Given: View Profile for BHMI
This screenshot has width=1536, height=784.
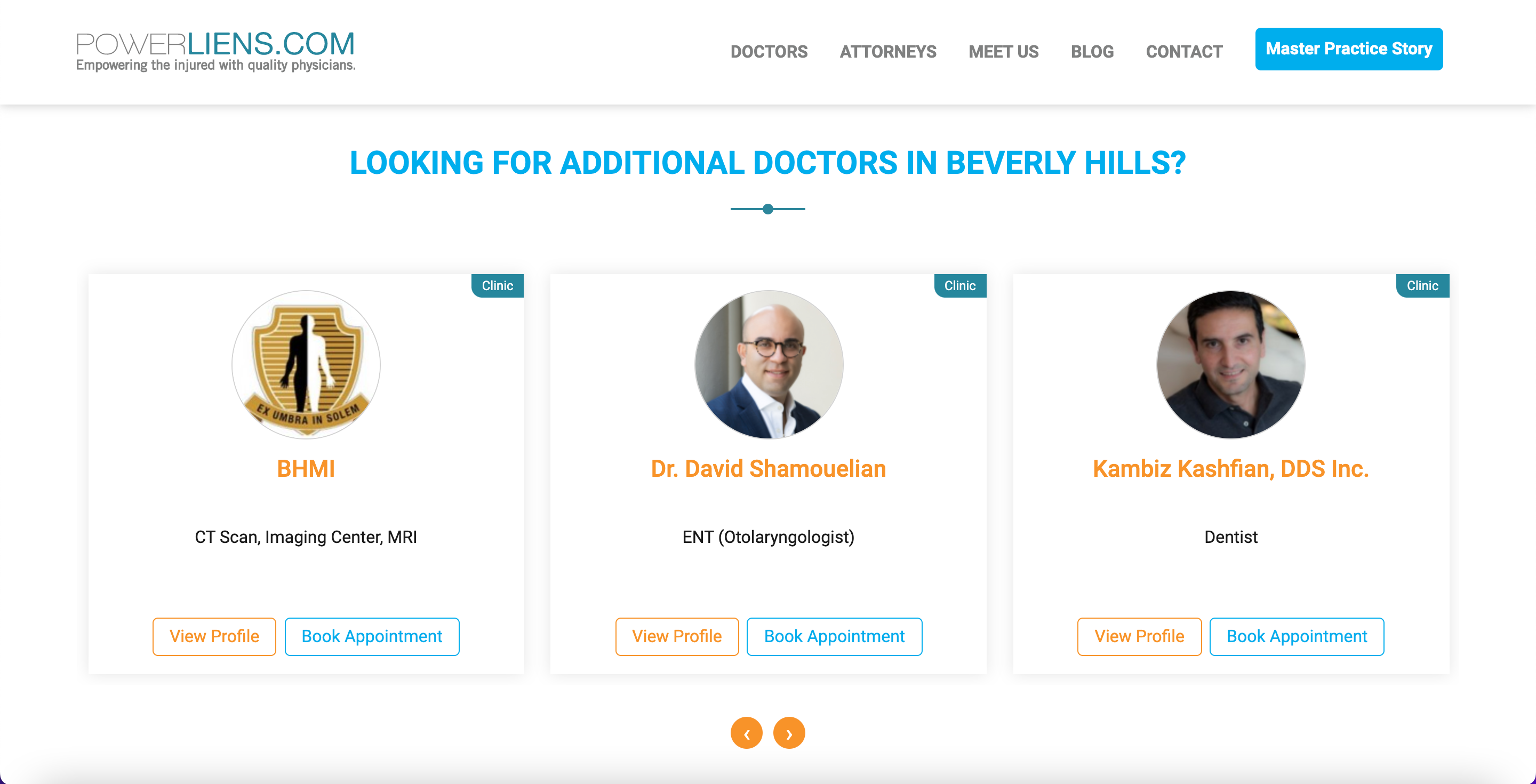Looking at the screenshot, I should [x=214, y=636].
